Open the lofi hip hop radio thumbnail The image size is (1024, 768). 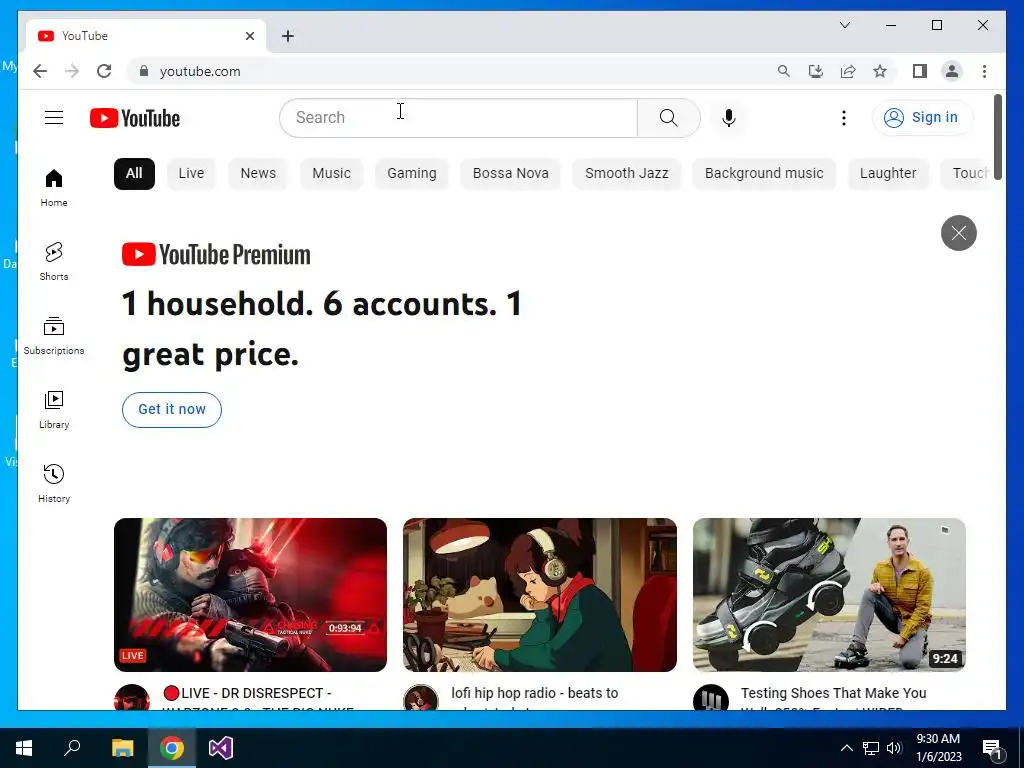pos(539,594)
